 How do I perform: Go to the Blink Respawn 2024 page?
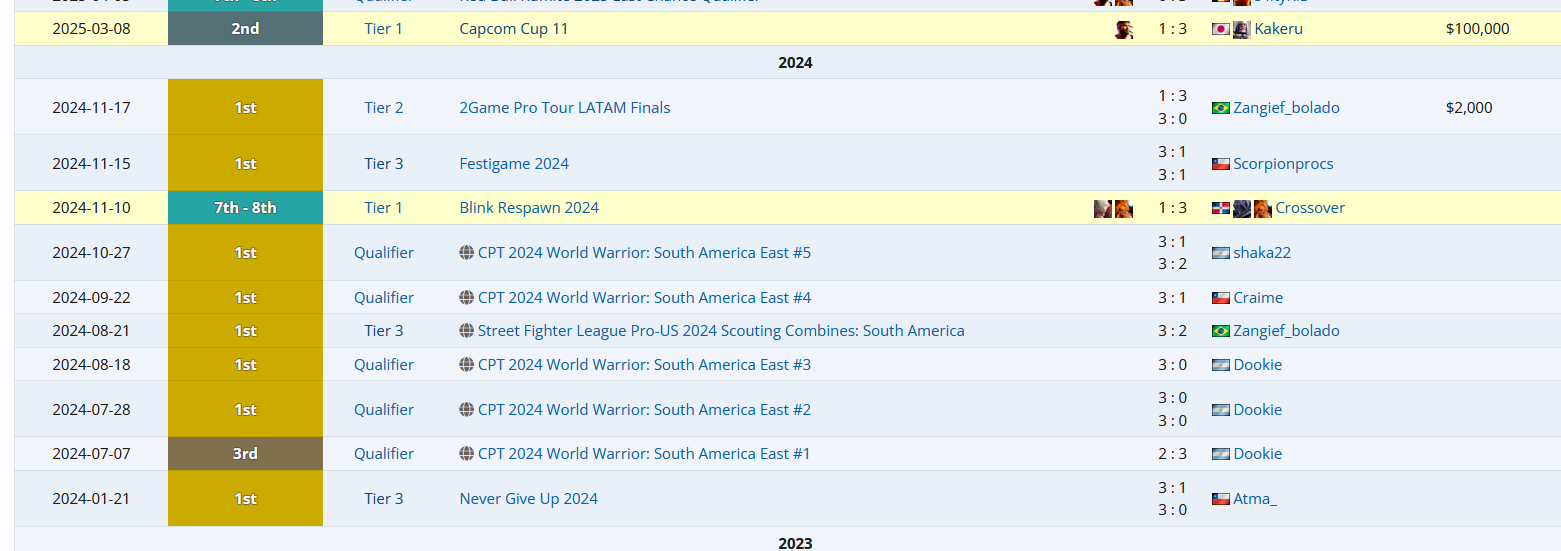pos(528,208)
